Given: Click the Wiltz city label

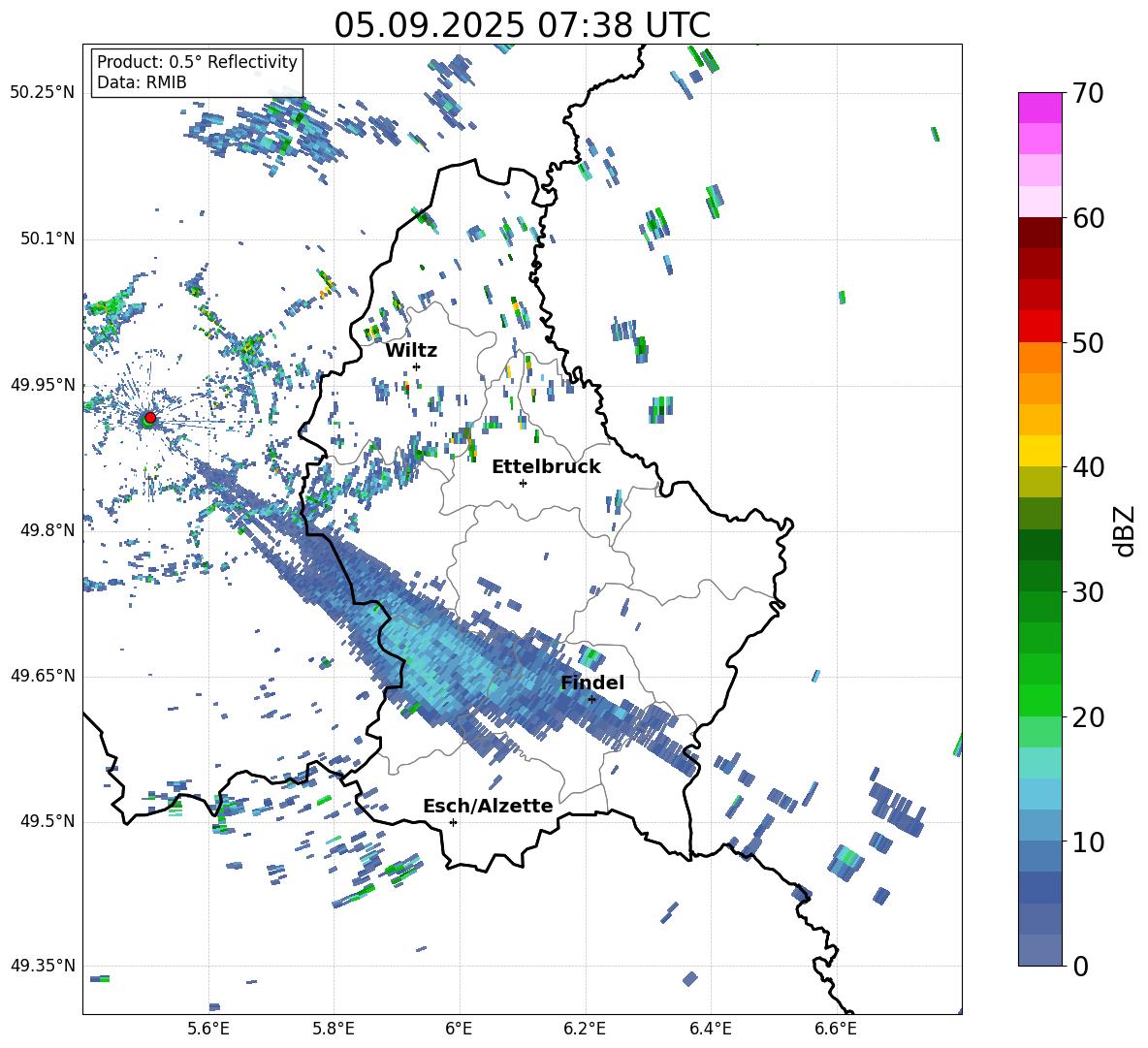Looking at the screenshot, I should pos(411,351).
